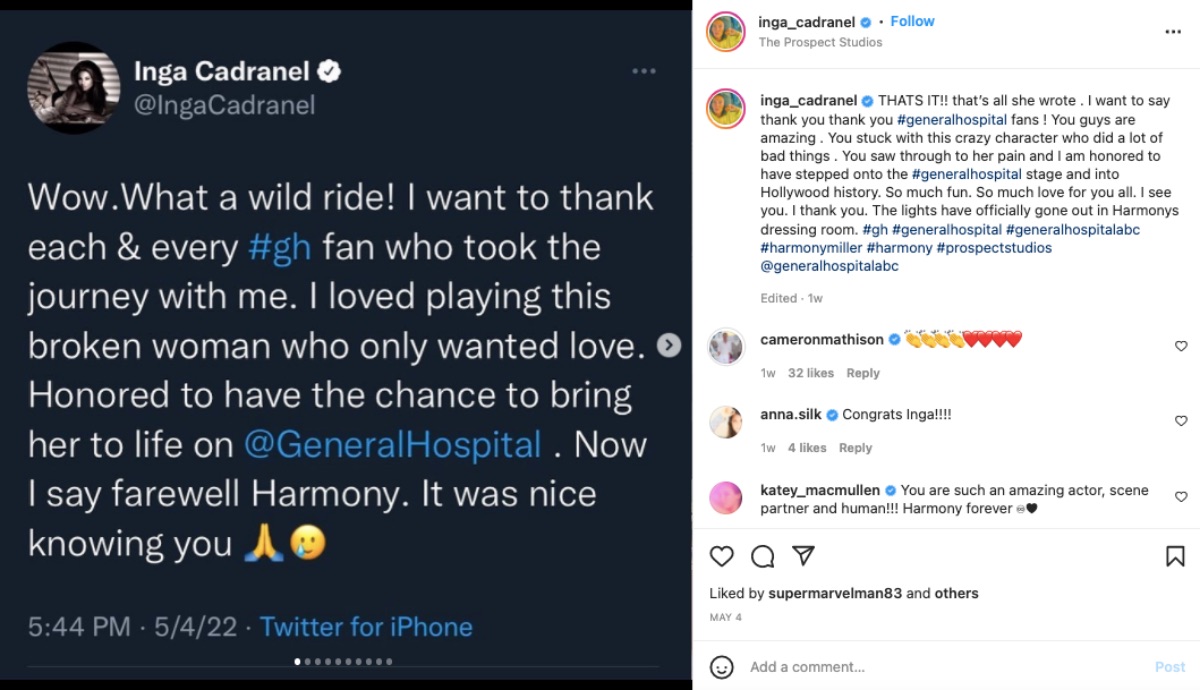The image size is (1200, 690).
Task: Like cameronmathison's comment
Action: [1181, 346]
